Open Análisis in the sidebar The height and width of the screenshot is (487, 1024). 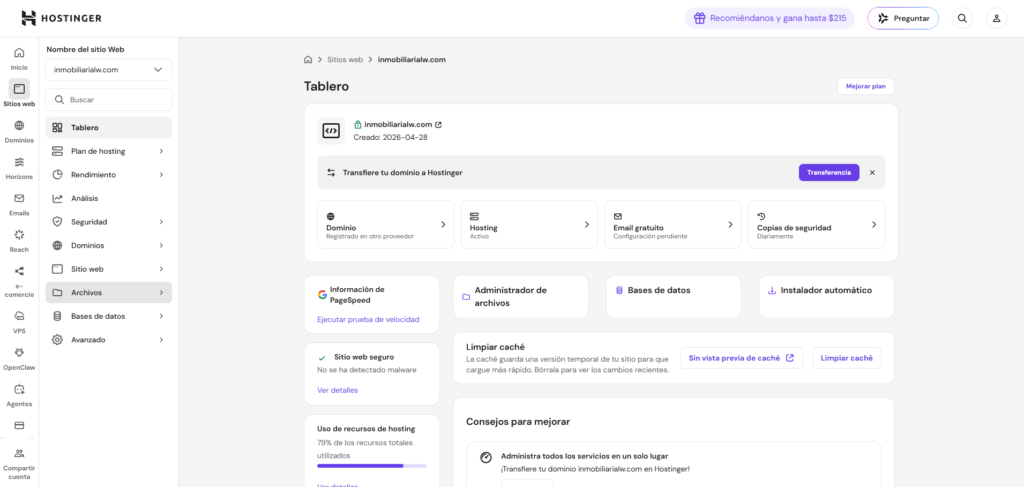(108, 198)
